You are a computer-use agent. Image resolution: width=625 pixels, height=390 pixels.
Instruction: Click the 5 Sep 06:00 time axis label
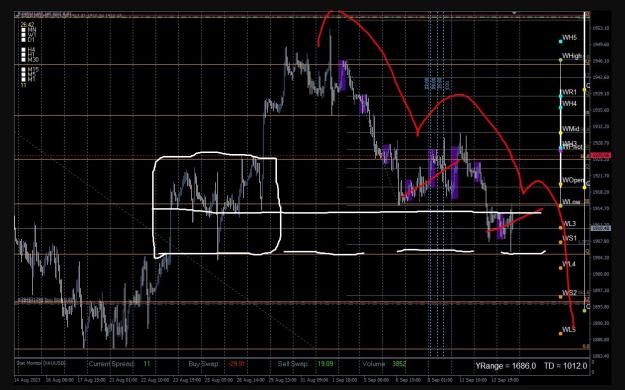click(376, 380)
